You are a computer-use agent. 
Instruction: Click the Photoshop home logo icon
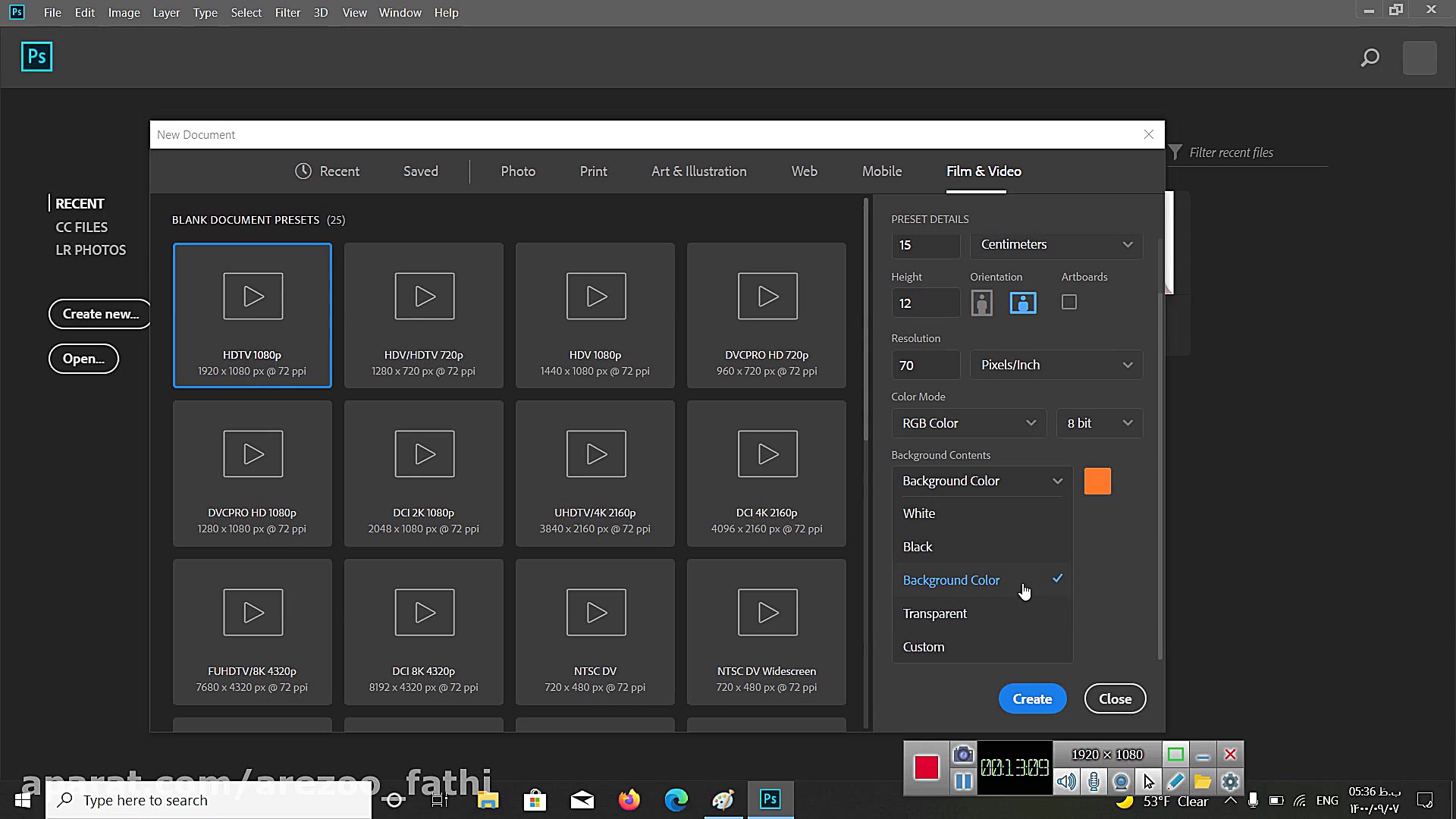click(x=36, y=57)
